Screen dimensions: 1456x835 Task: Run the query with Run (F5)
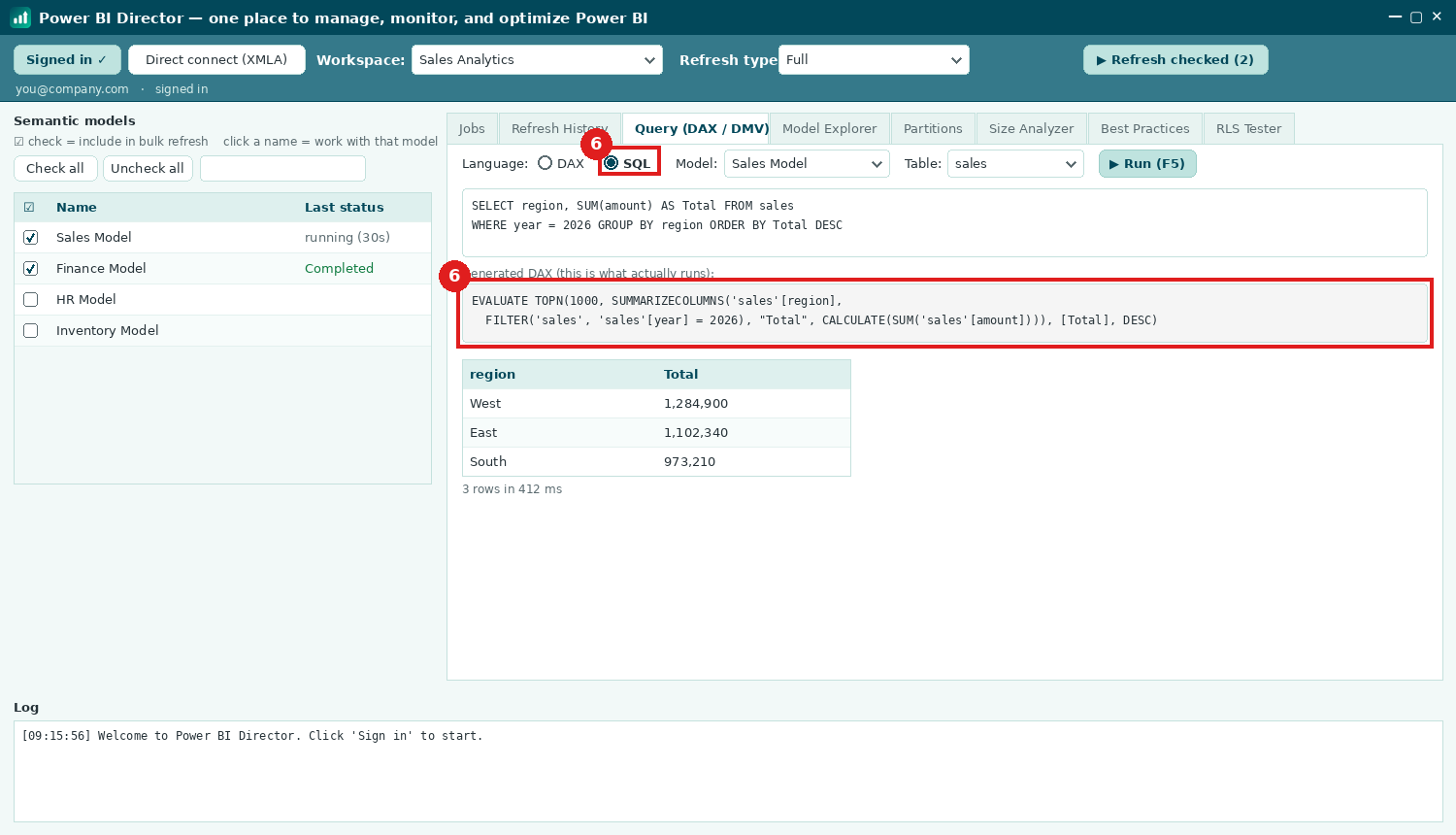(x=1147, y=163)
